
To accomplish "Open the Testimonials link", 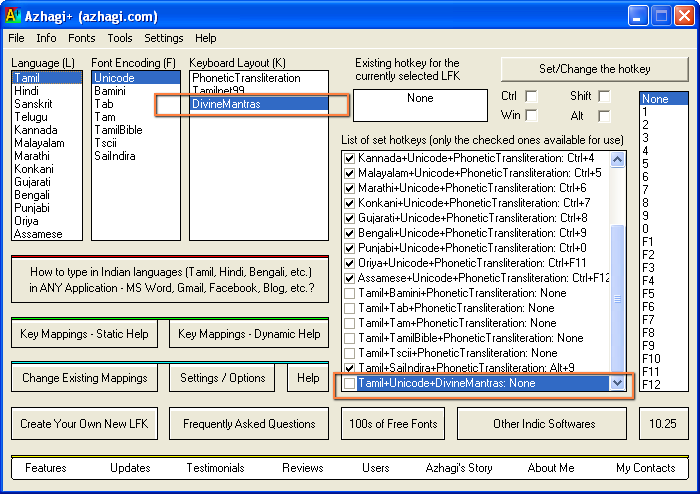I will click(x=215, y=468).
